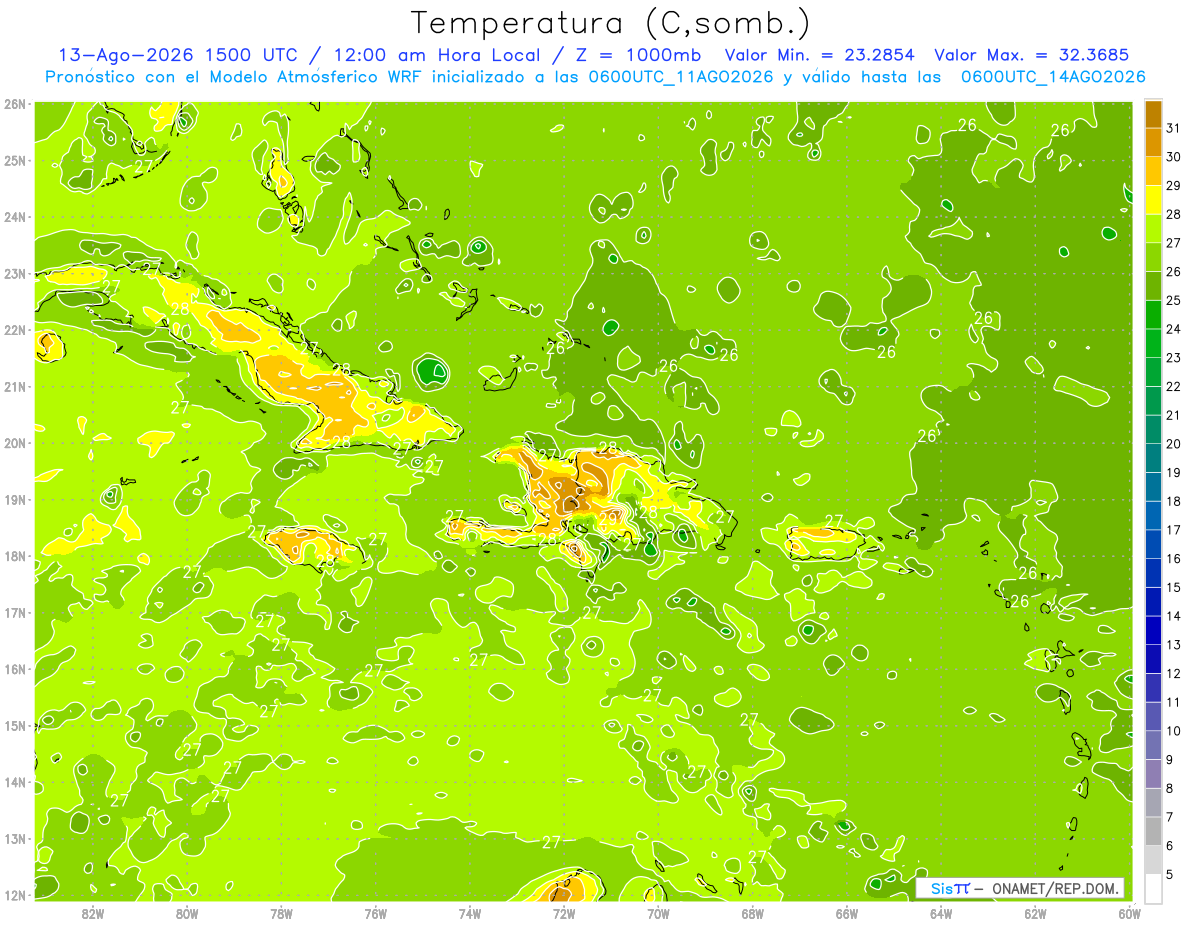1200x927 pixels.
Task: Click the 'Temperatura (C,somb.)' chart title
Action: 611,23
